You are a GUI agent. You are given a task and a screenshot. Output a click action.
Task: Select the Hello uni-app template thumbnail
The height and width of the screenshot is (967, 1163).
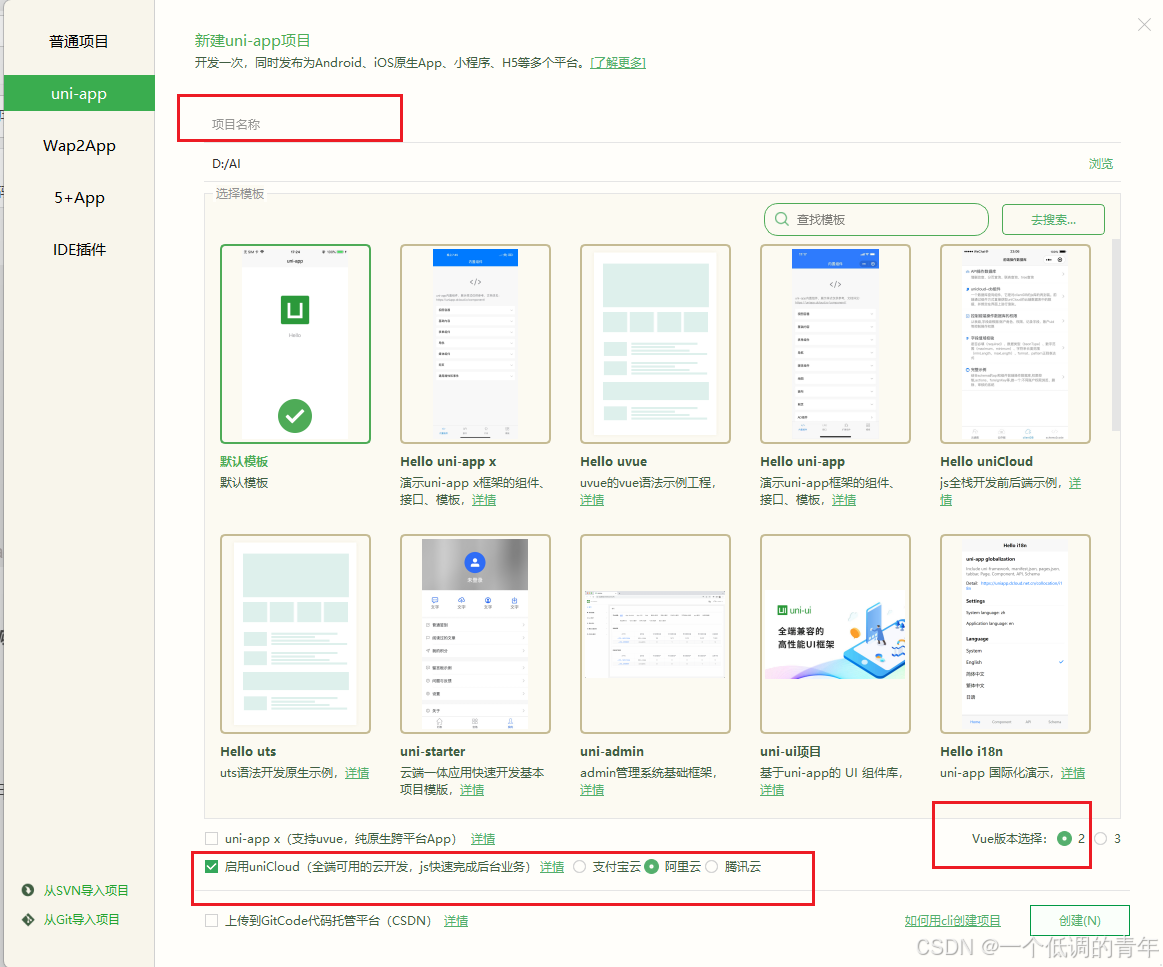835,344
